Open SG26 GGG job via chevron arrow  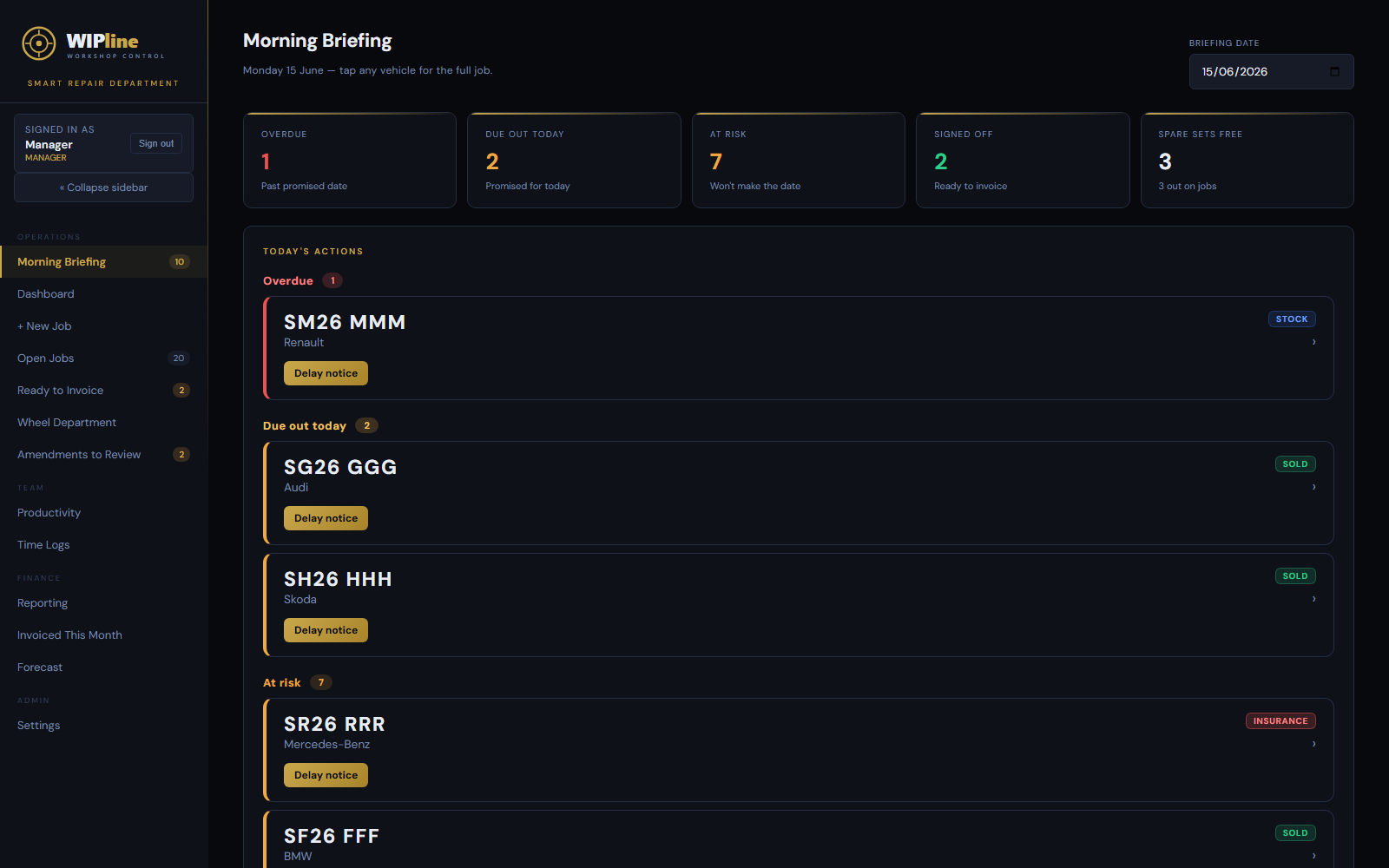coord(1313,487)
